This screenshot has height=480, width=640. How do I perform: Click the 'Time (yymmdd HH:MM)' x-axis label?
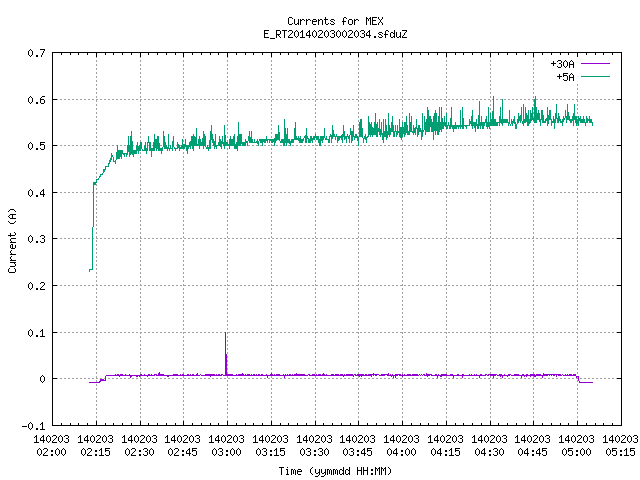pyautogui.click(x=335, y=471)
